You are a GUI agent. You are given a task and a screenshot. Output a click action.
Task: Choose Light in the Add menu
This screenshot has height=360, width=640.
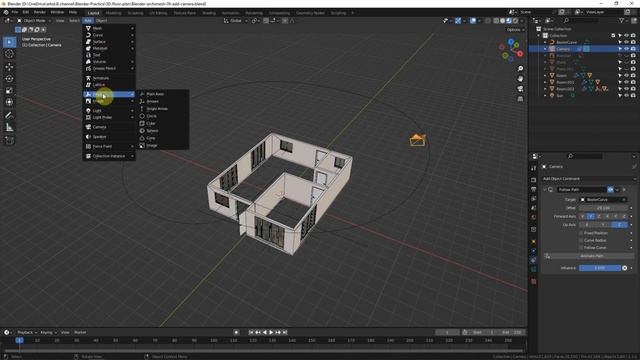(x=109, y=111)
